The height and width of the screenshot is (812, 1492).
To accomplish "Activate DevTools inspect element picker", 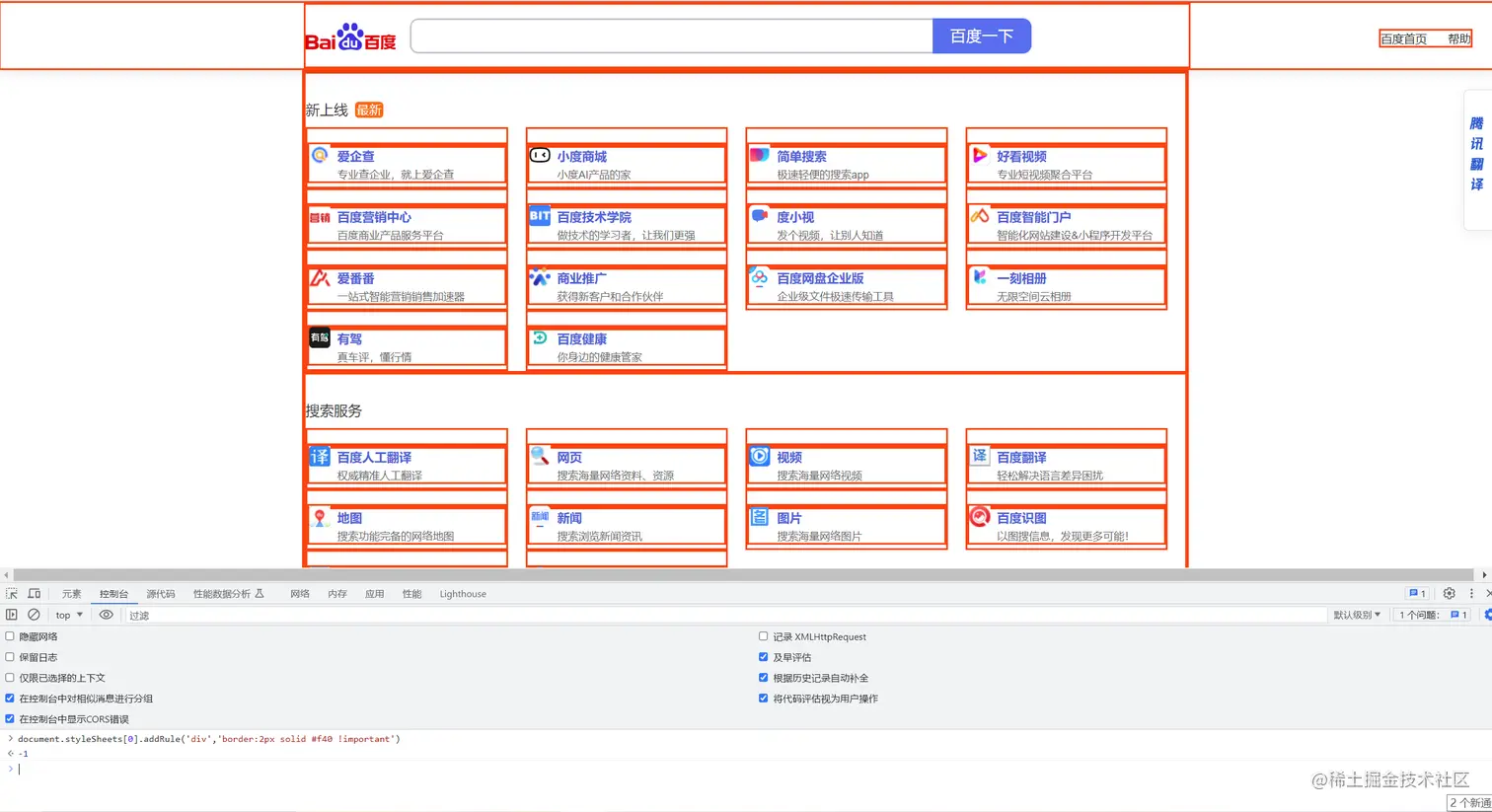I will coord(12,594).
